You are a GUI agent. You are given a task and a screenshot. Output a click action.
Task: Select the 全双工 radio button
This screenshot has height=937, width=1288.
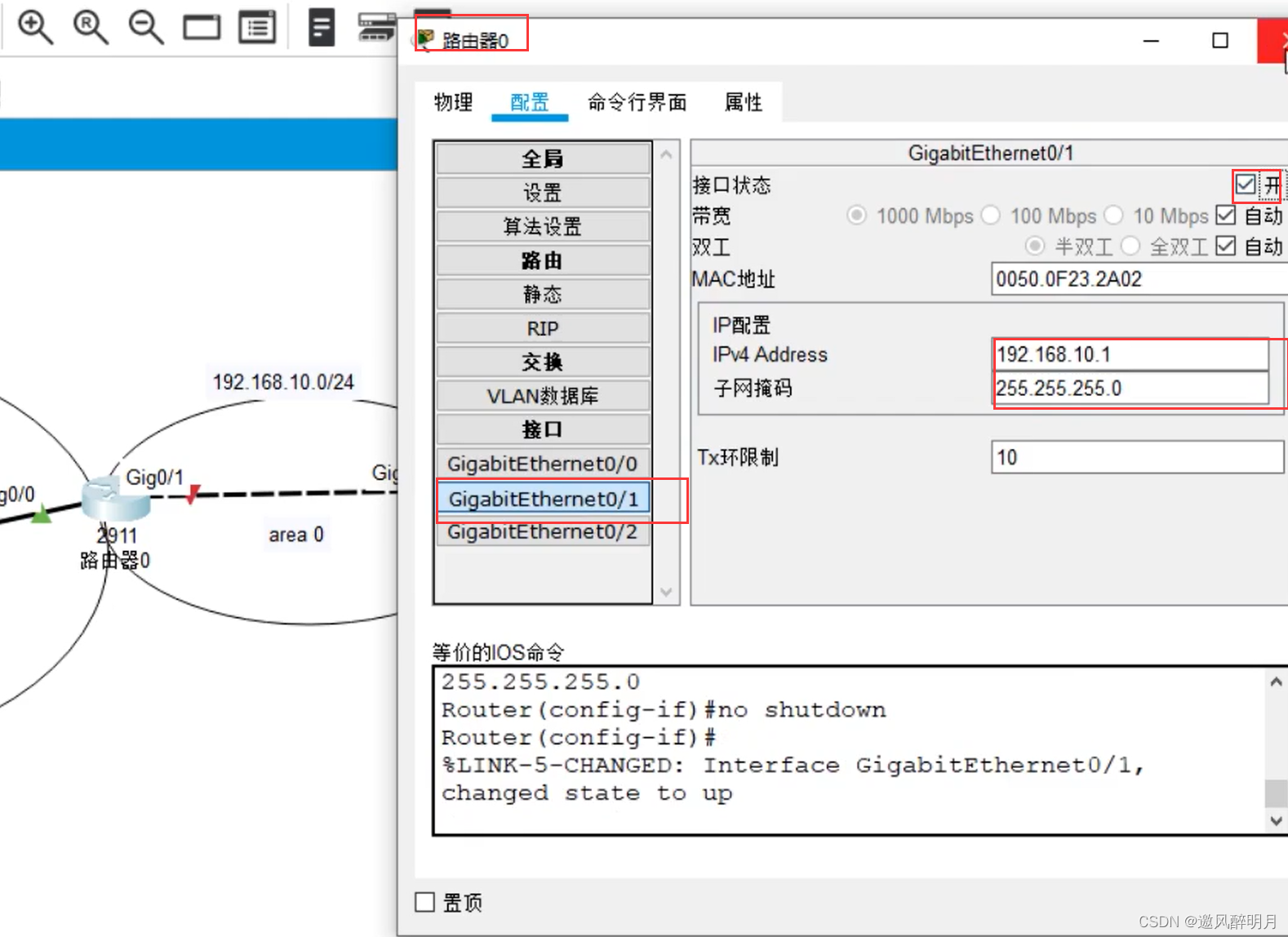(x=1130, y=246)
